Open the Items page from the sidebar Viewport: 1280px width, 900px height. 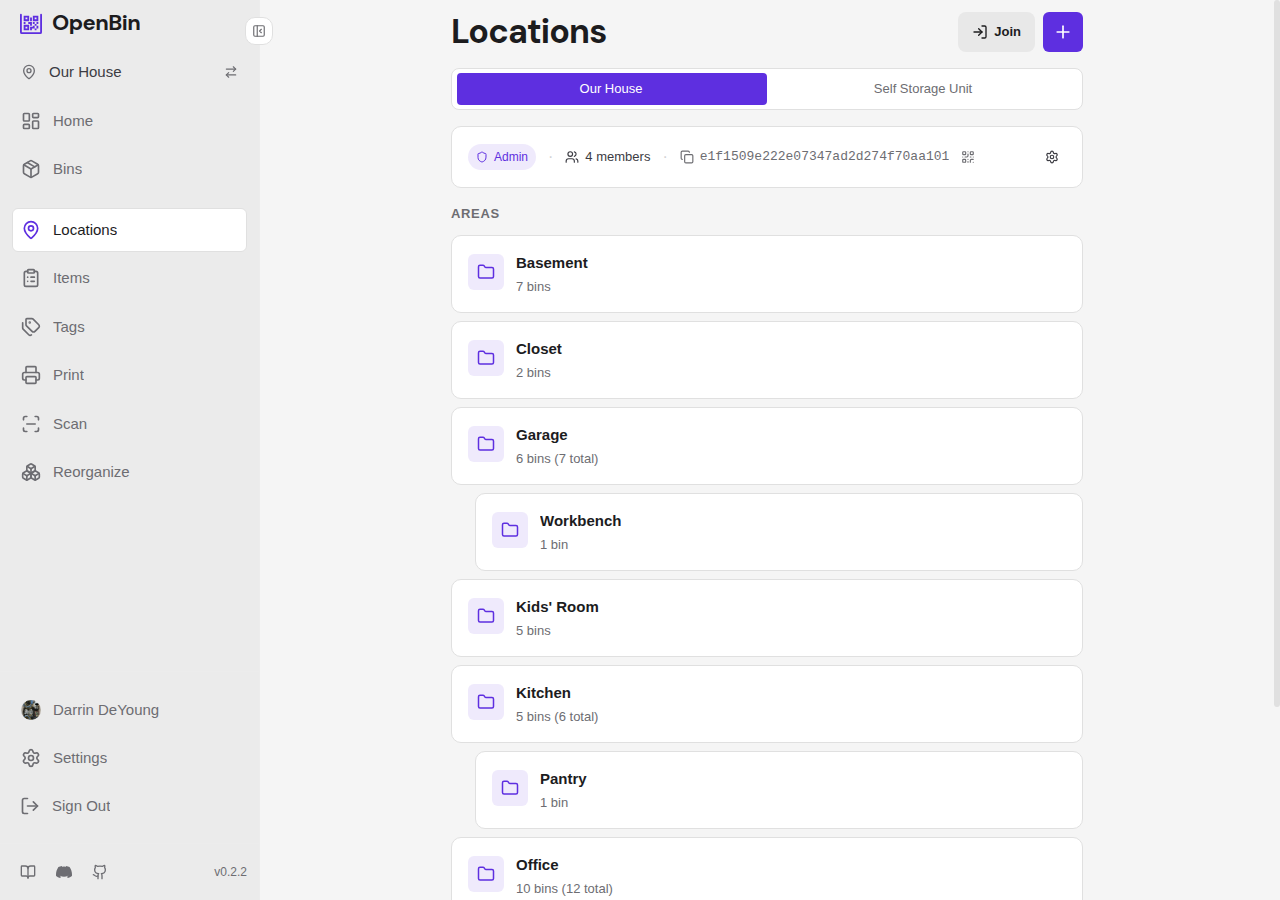70,277
